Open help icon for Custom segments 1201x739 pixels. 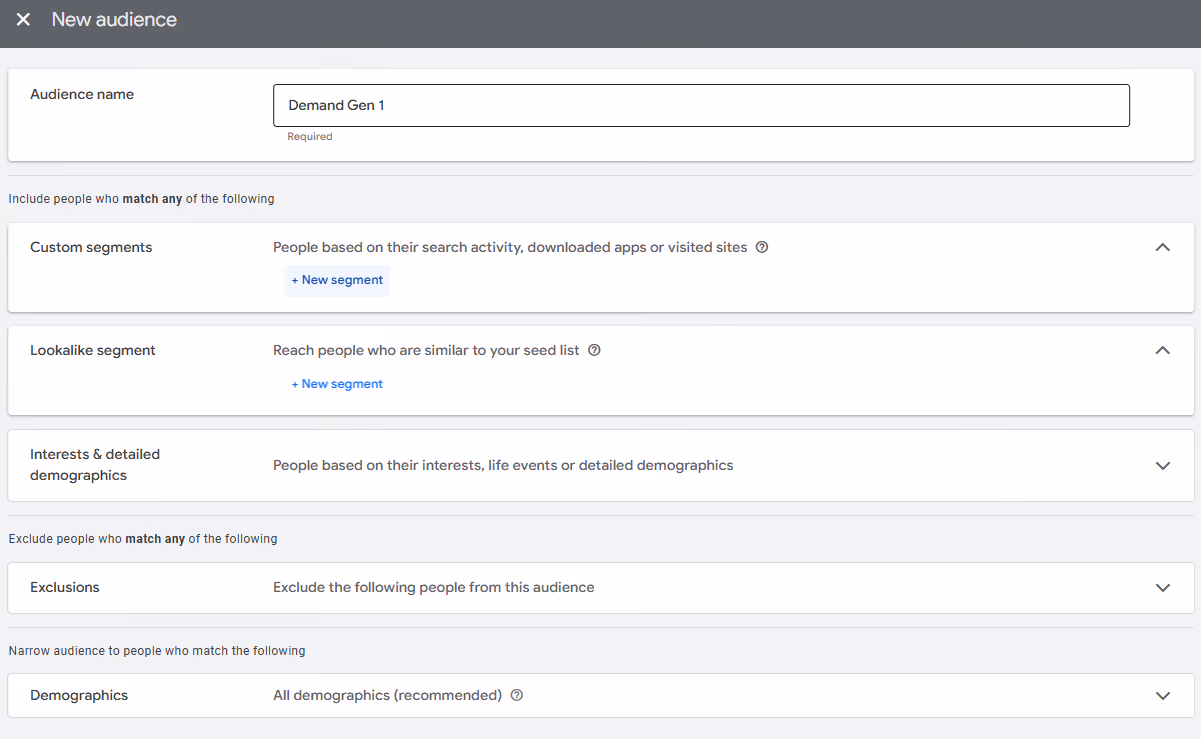(762, 247)
